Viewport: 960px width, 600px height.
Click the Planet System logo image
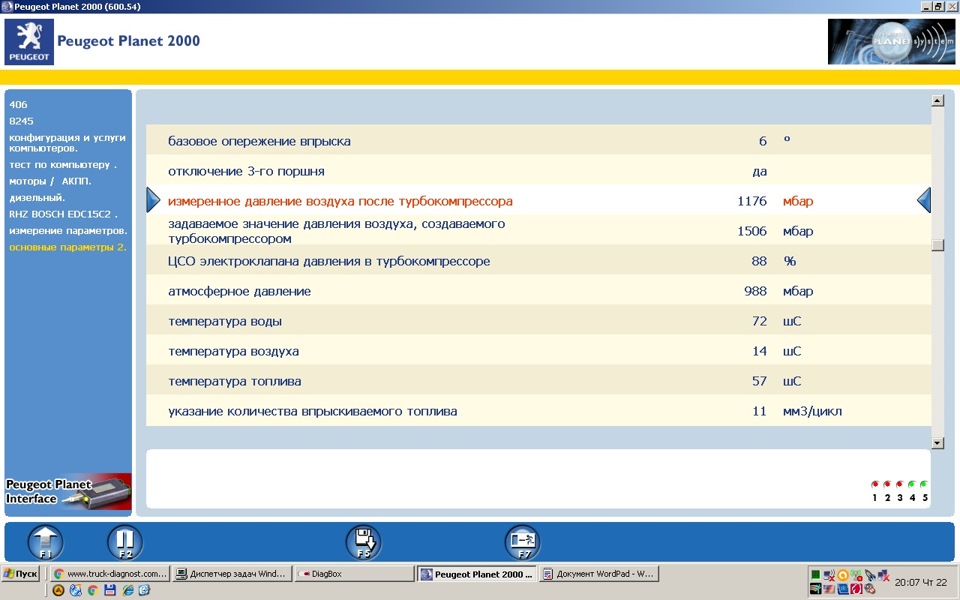tap(891, 42)
